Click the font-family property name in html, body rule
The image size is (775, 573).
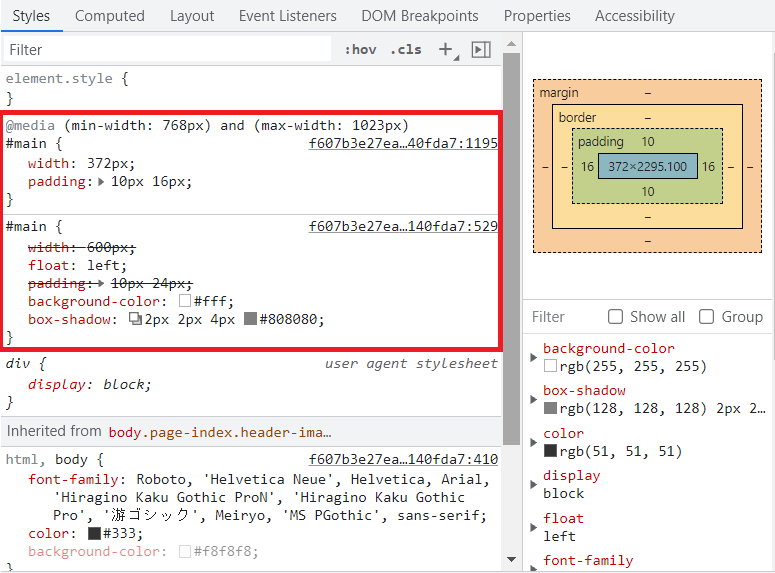click(73, 480)
